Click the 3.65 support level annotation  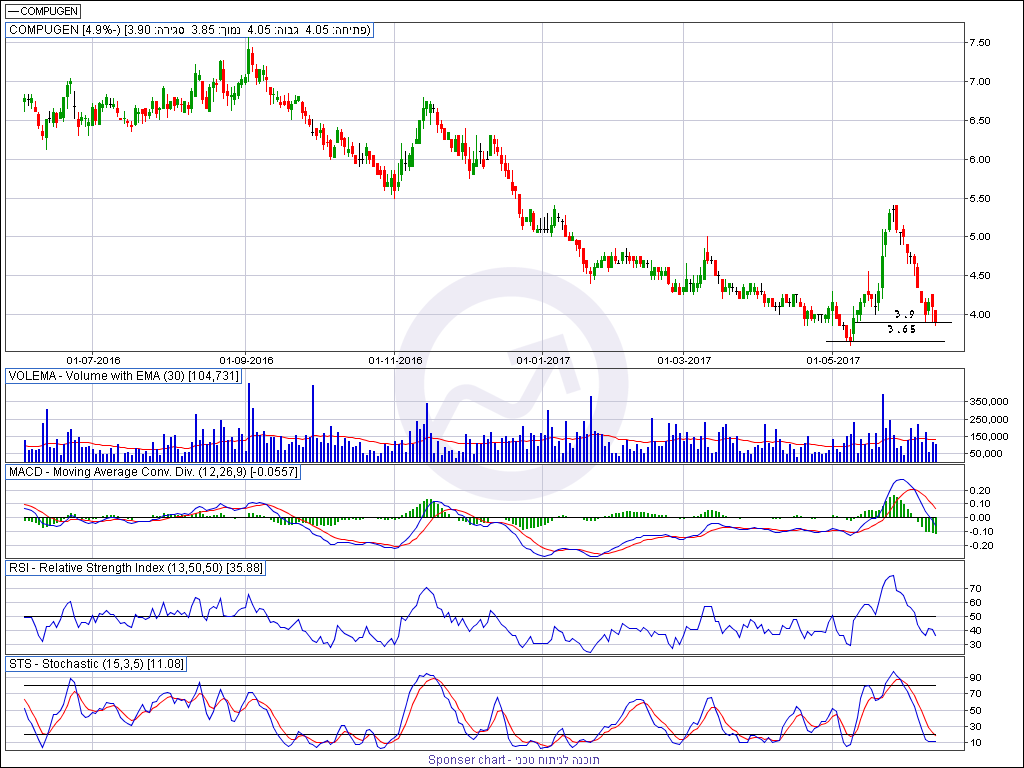tap(901, 330)
